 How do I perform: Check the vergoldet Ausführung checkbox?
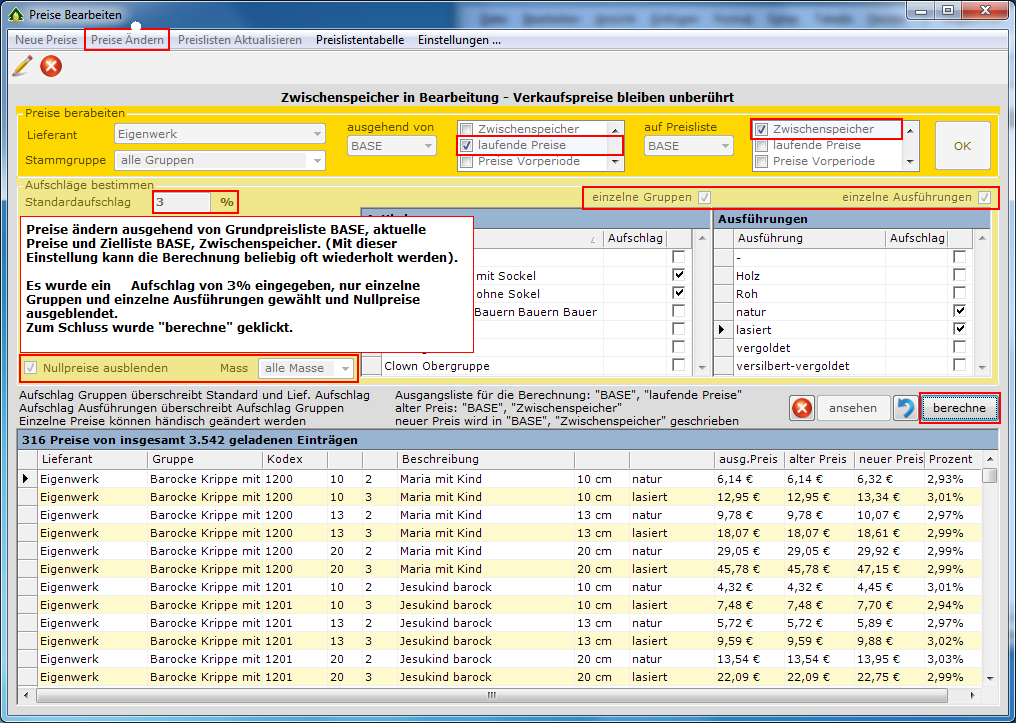tap(959, 348)
